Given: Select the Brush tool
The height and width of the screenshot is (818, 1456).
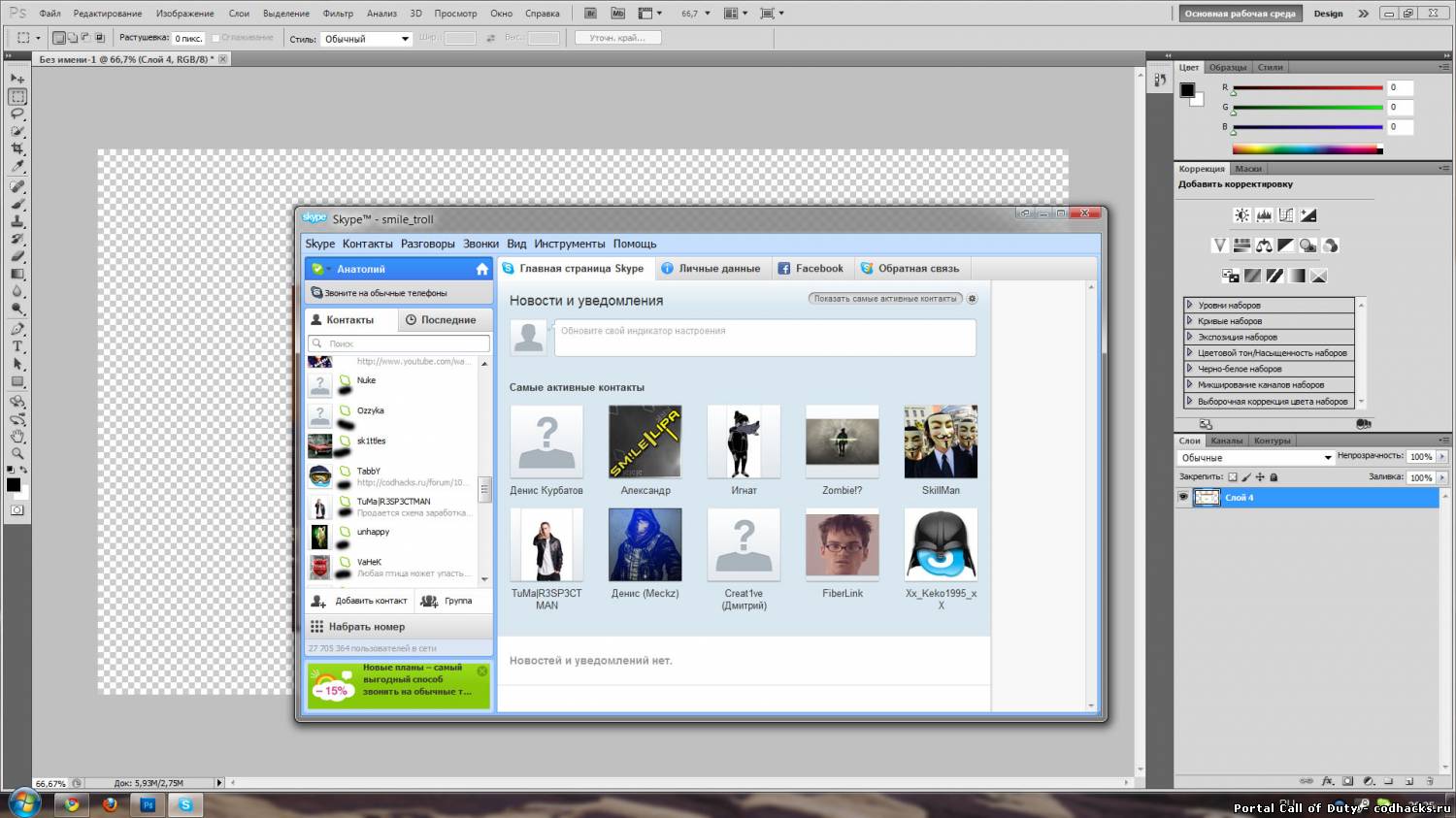Looking at the screenshot, I should click(x=17, y=204).
